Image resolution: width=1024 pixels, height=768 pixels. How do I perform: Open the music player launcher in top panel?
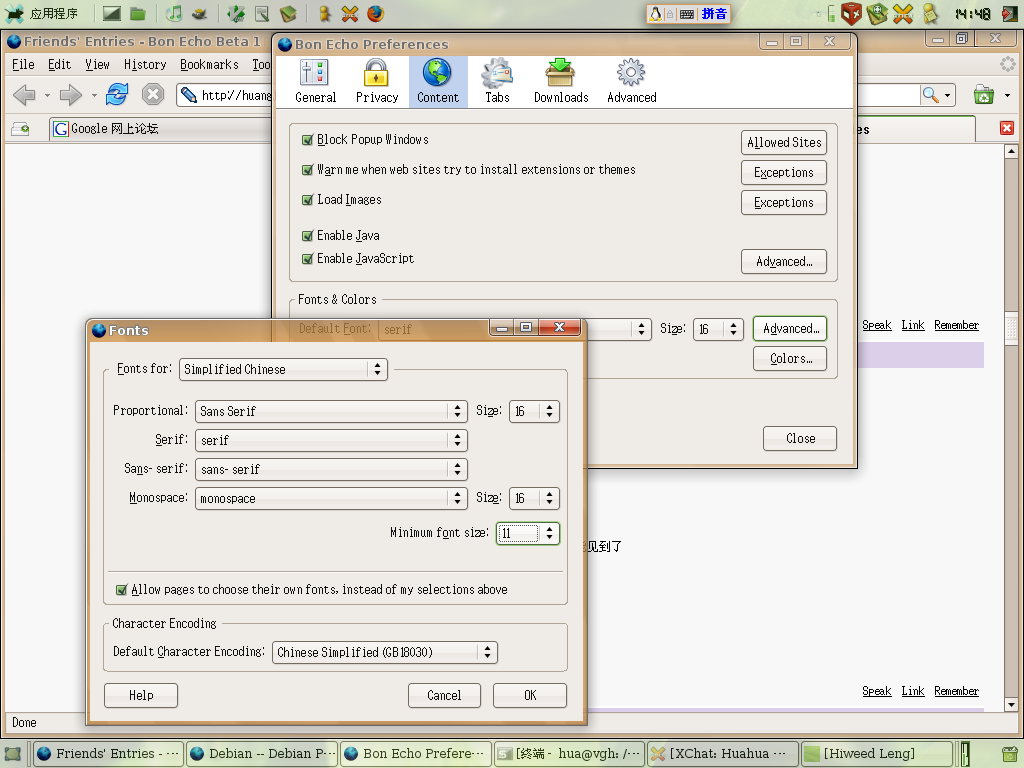coord(174,13)
